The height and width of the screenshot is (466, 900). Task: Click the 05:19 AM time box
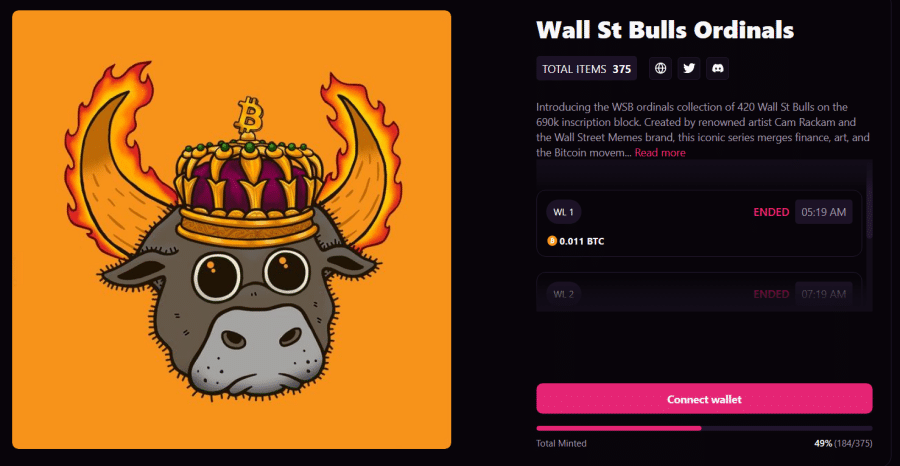click(824, 212)
